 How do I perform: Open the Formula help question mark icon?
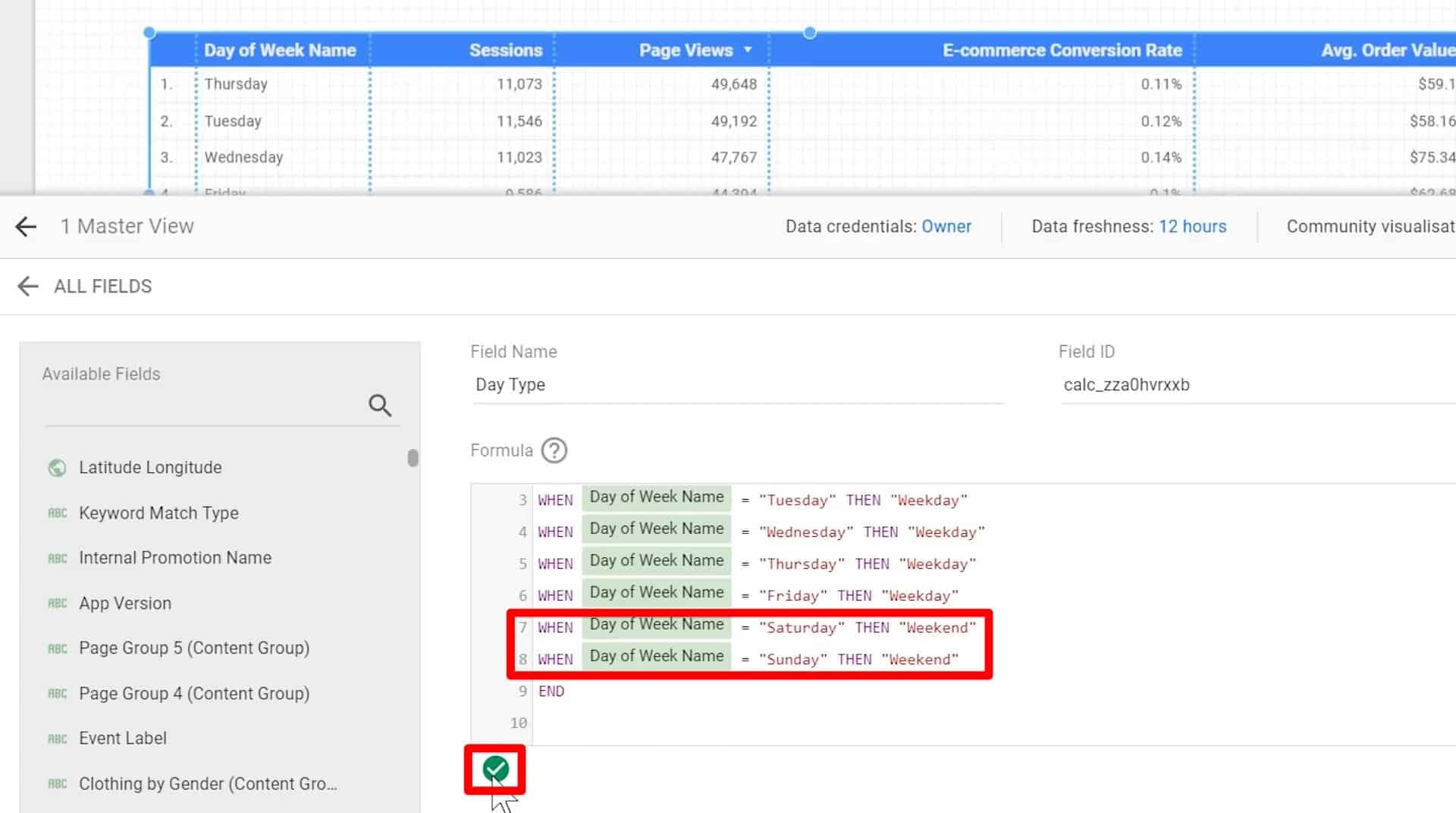pyautogui.click(x=554, y=450)
